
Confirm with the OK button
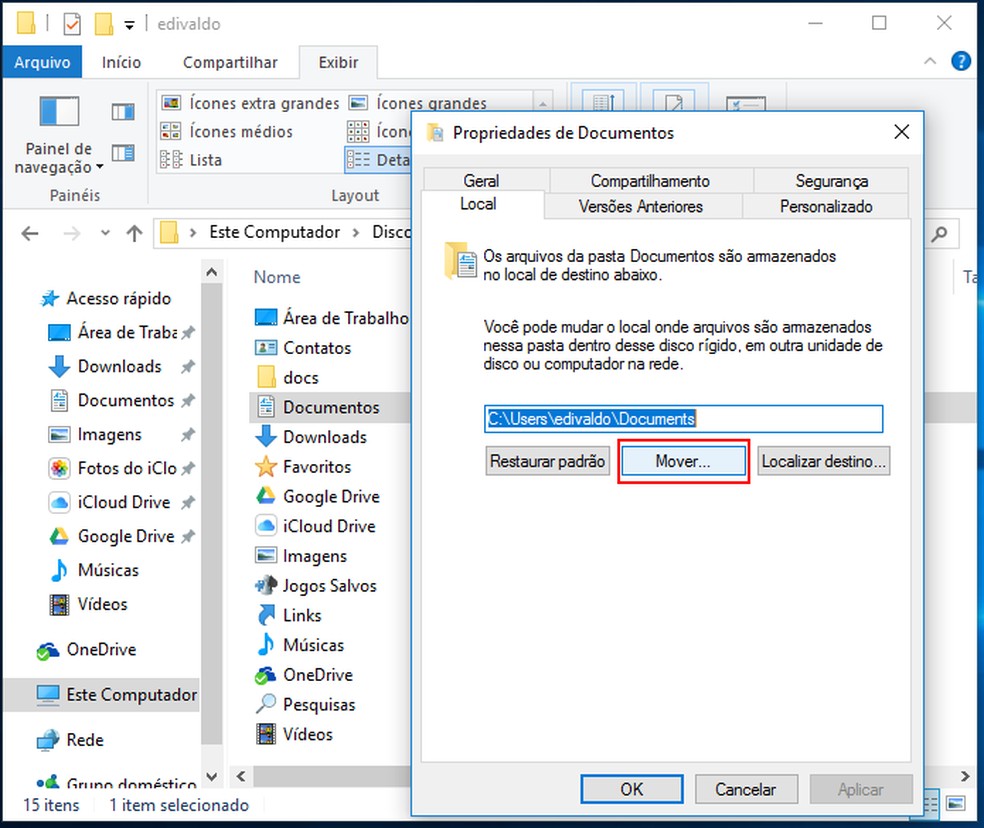(x=632, y=789)
